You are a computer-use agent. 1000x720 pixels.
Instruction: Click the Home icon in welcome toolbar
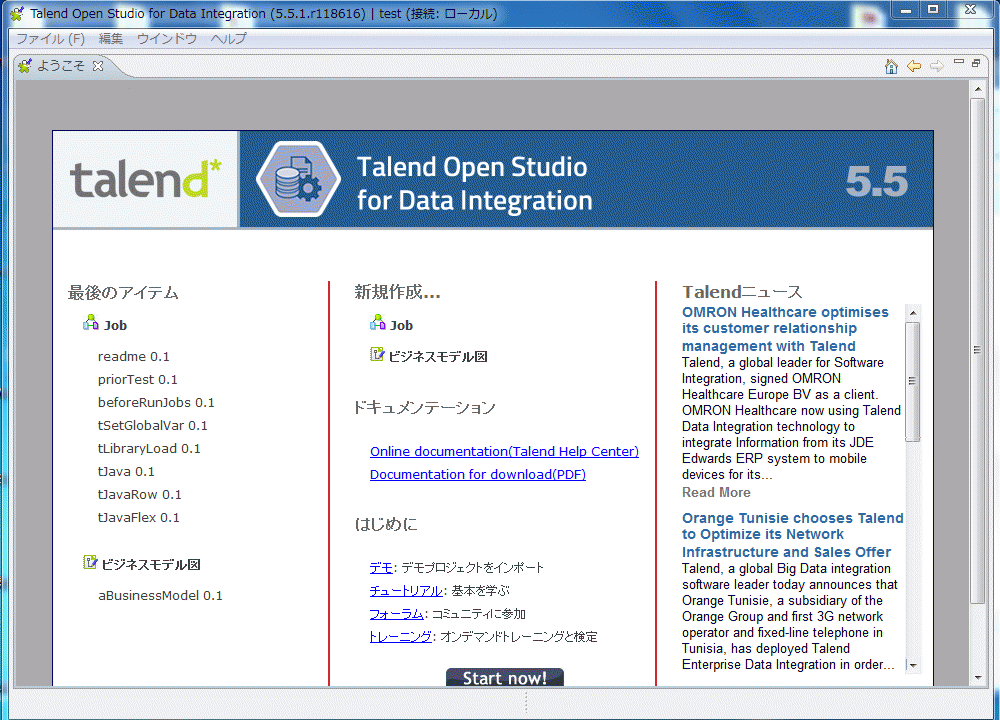click(x=891, y=66)
